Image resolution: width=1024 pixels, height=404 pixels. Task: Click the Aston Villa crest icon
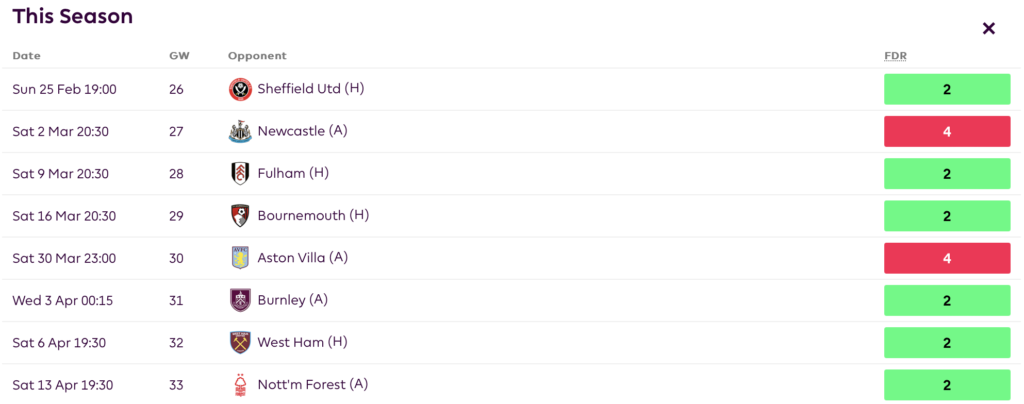click(240, 258)
